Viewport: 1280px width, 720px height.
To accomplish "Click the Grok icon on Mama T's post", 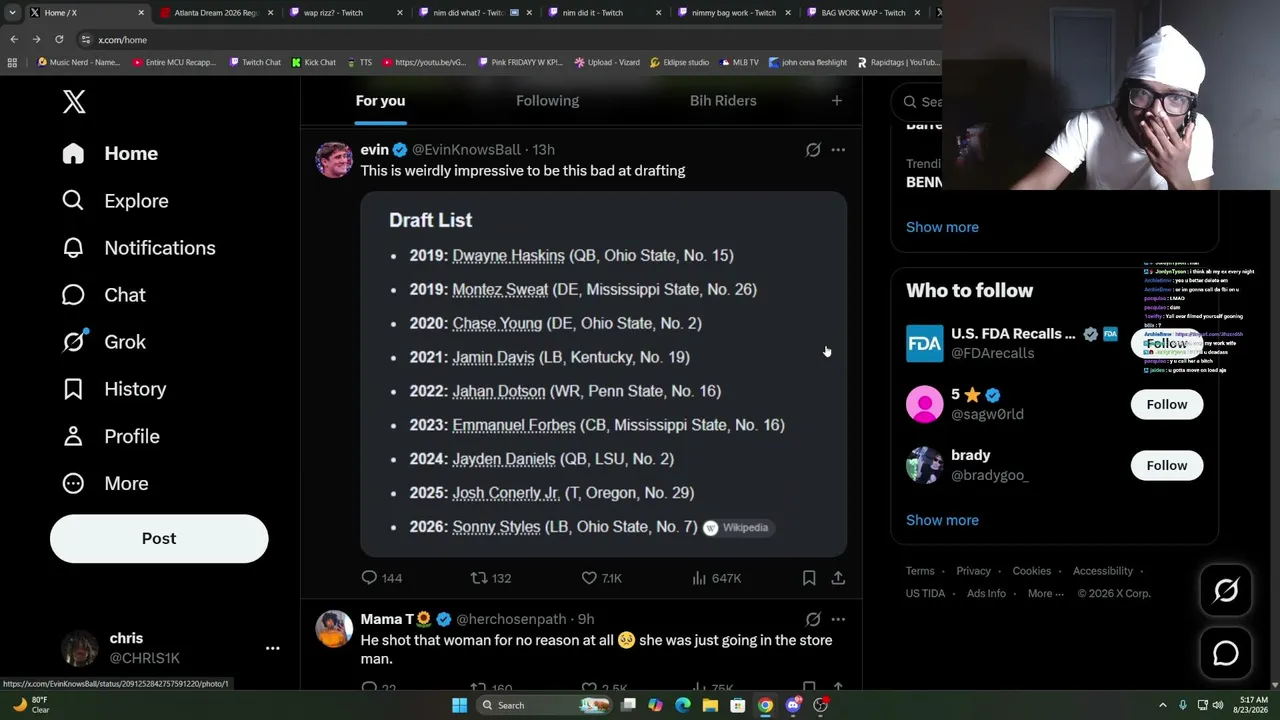I will 813,619.
